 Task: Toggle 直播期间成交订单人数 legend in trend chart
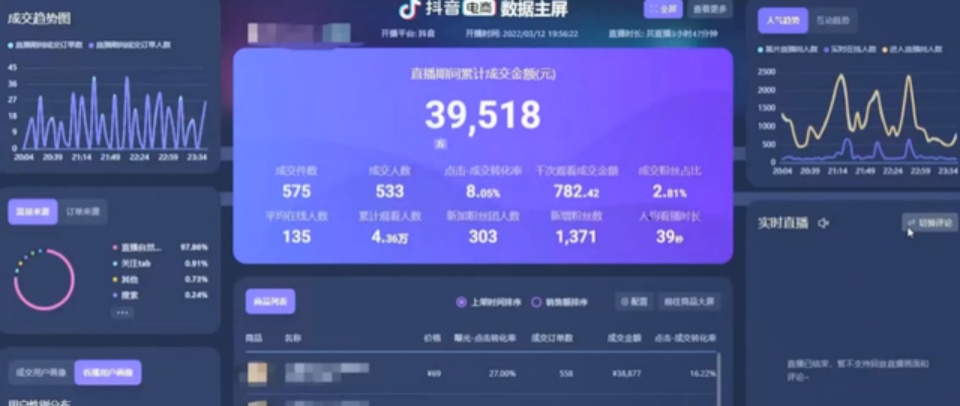[130, 45]
